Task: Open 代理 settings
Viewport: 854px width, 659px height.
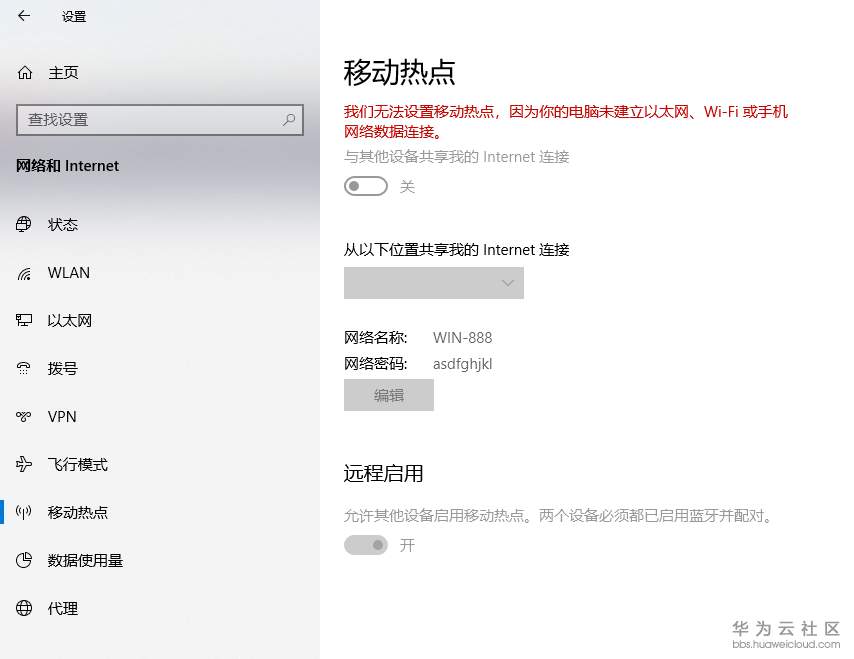Action: point(160,608)
